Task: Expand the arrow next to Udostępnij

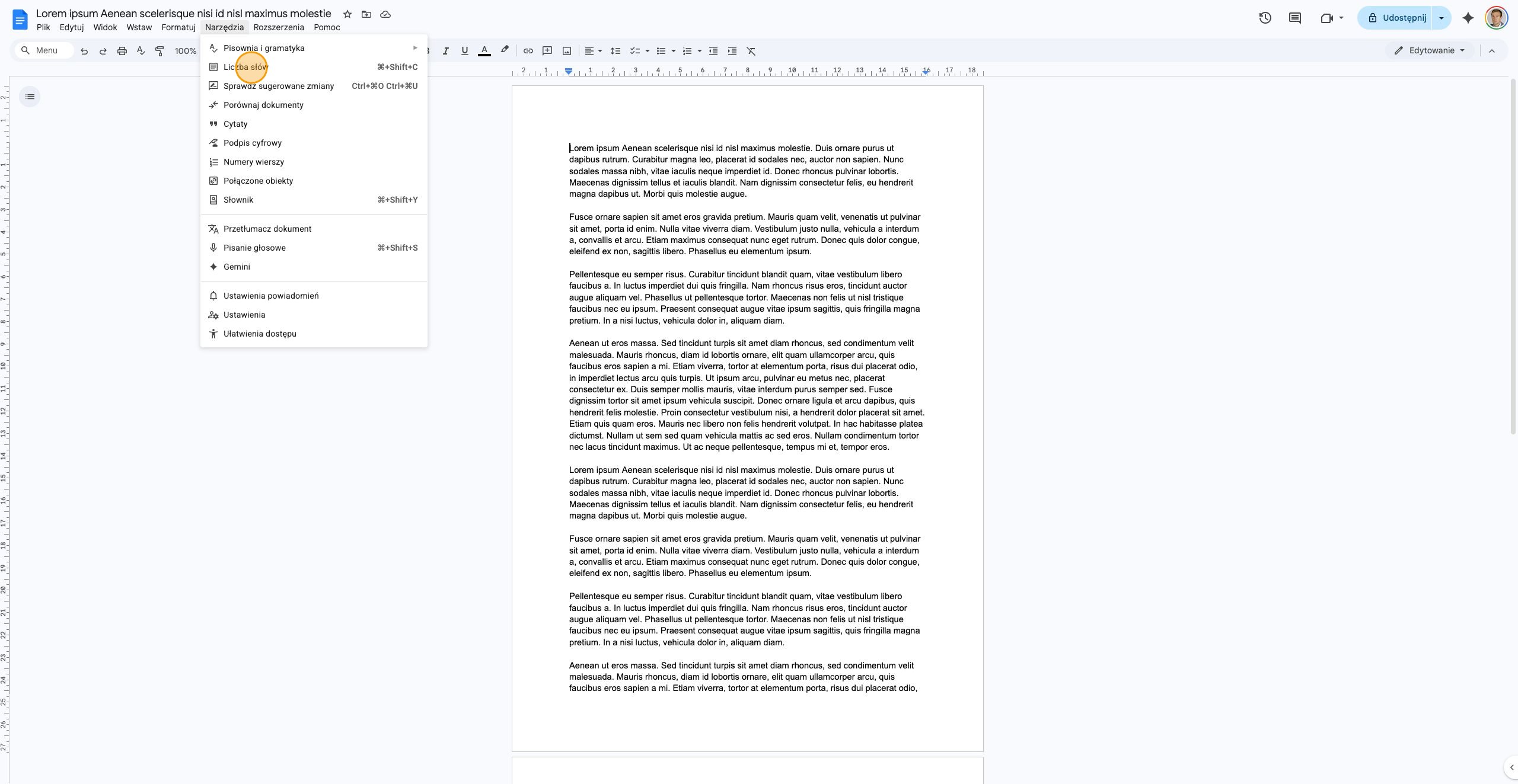Action: click(1442, 18)
